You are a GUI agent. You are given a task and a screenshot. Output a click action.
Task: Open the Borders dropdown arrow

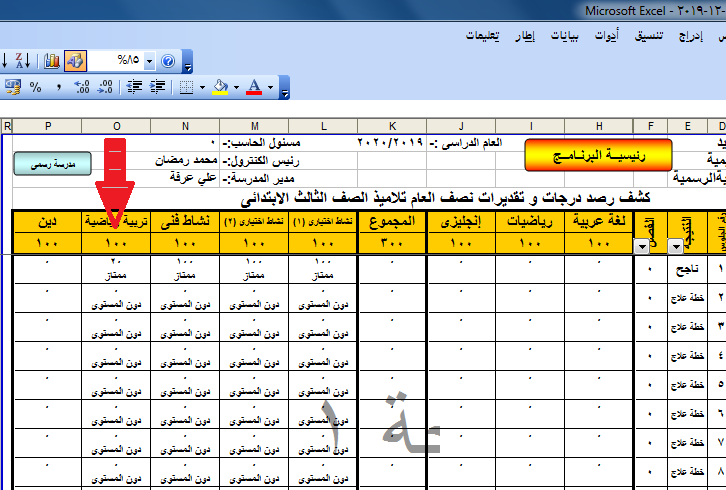point(201,88)
